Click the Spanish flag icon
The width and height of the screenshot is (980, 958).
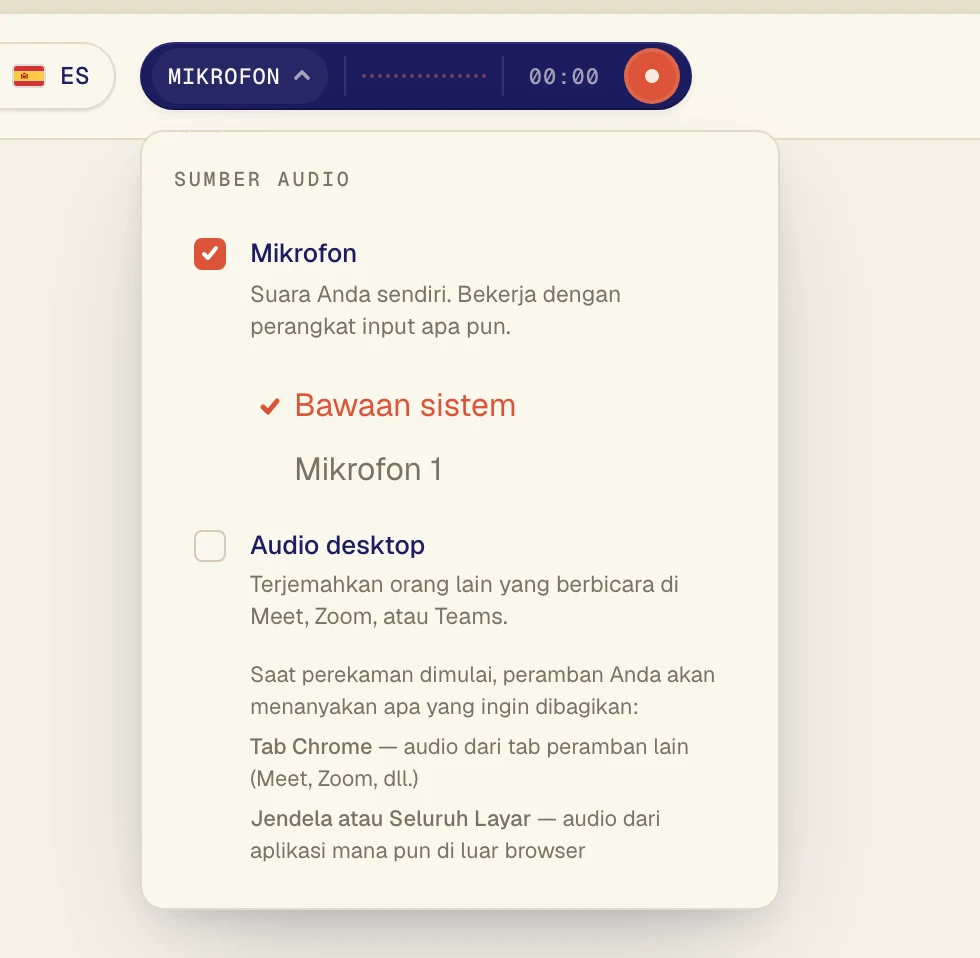(x=29, y=76)
